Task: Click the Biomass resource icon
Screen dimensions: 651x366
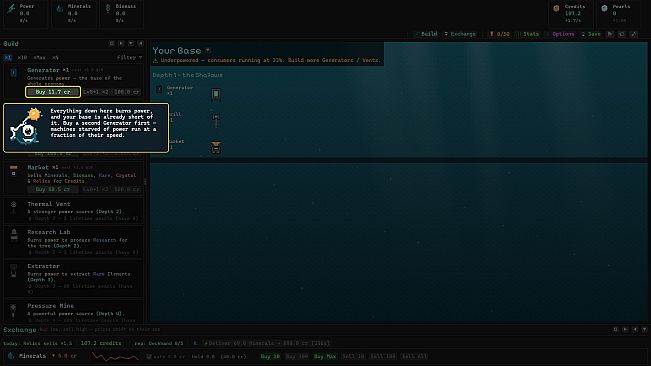Action: (108, 8)
